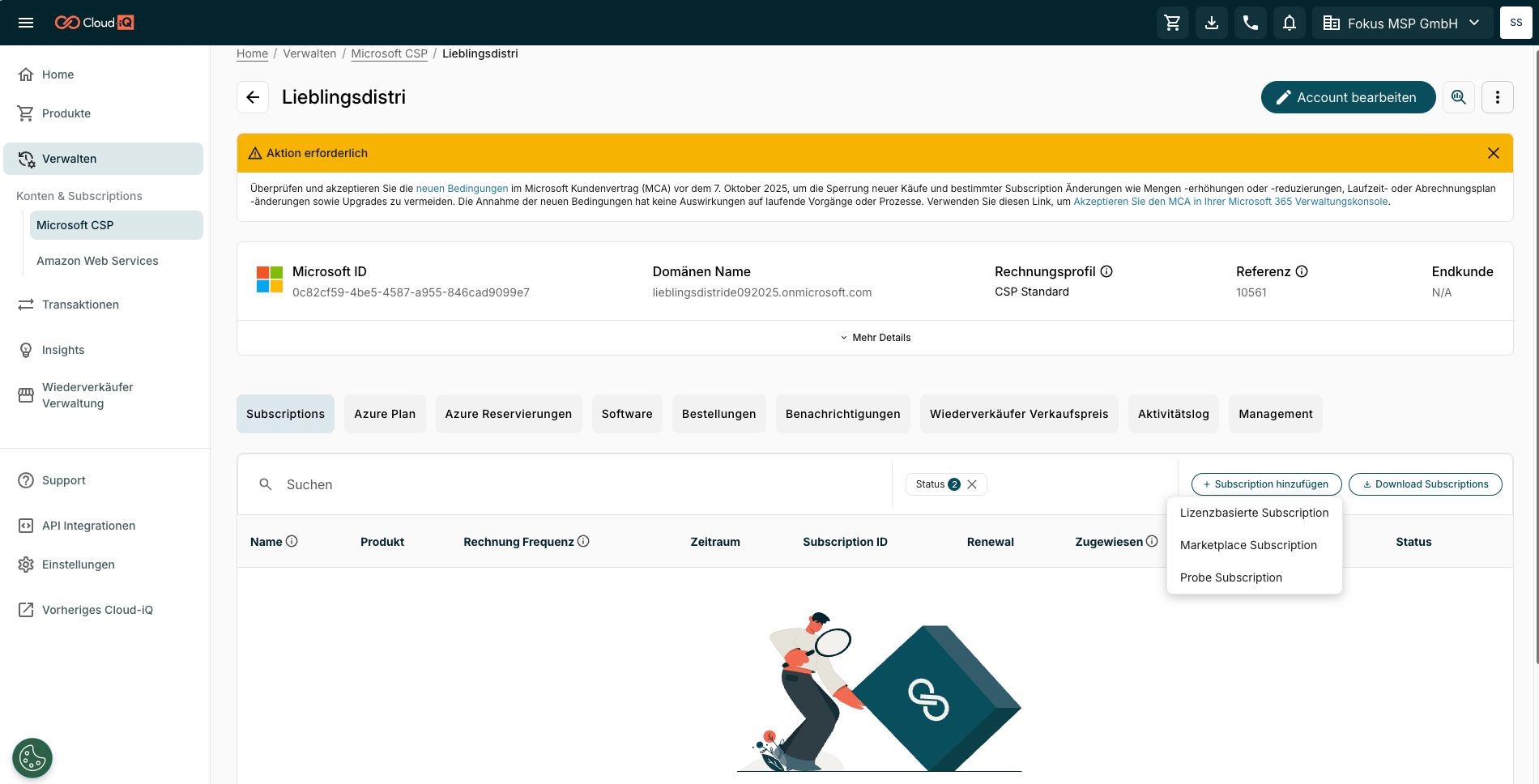The image size is (1539, 784).
Task: Open the SS user avatar menu
Action: pos(1516,23)
